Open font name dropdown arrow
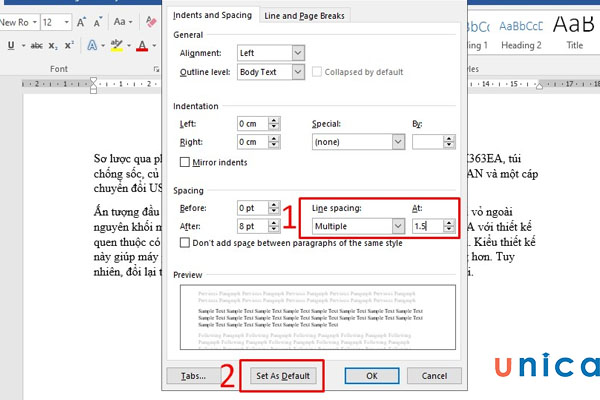 [34, 22]
